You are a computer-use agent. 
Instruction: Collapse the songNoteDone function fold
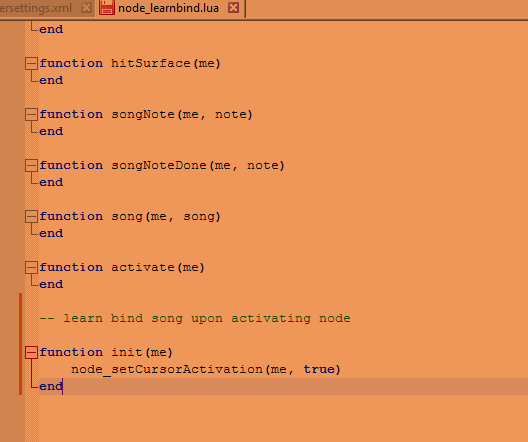pos(31,165)
